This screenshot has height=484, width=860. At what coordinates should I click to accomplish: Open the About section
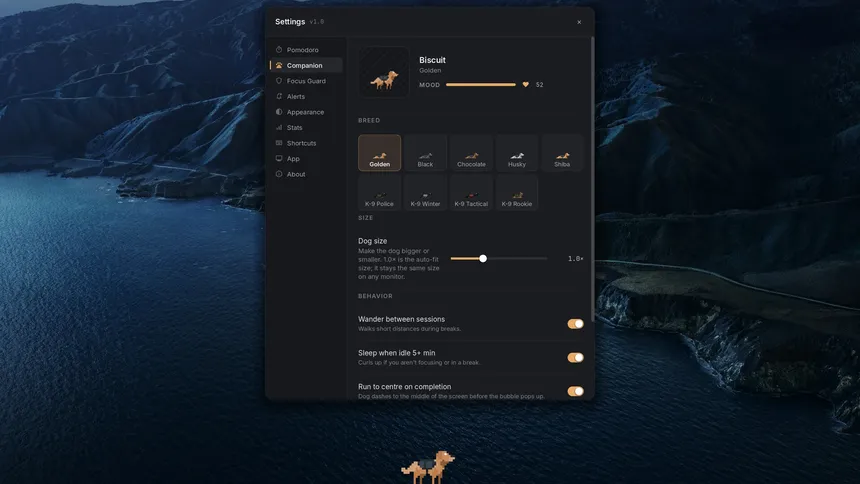306,174
